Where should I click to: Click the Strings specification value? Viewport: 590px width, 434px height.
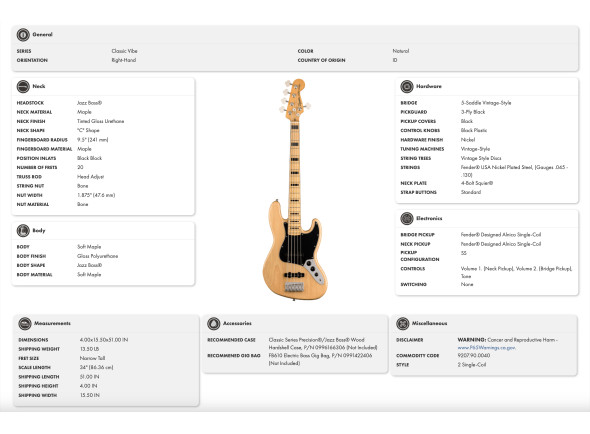(514, 171)
